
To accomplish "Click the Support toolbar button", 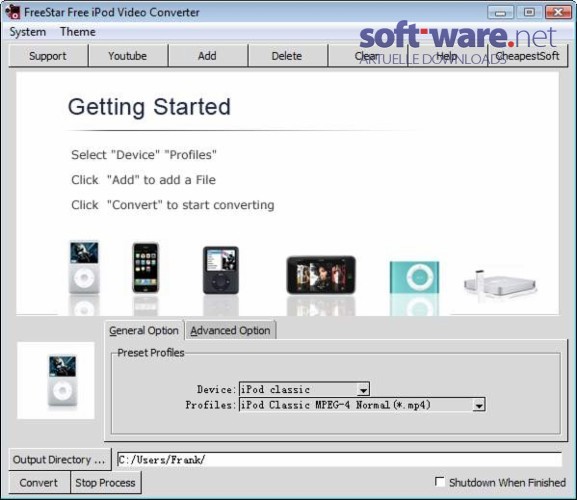I will click(x=48, y=56).
